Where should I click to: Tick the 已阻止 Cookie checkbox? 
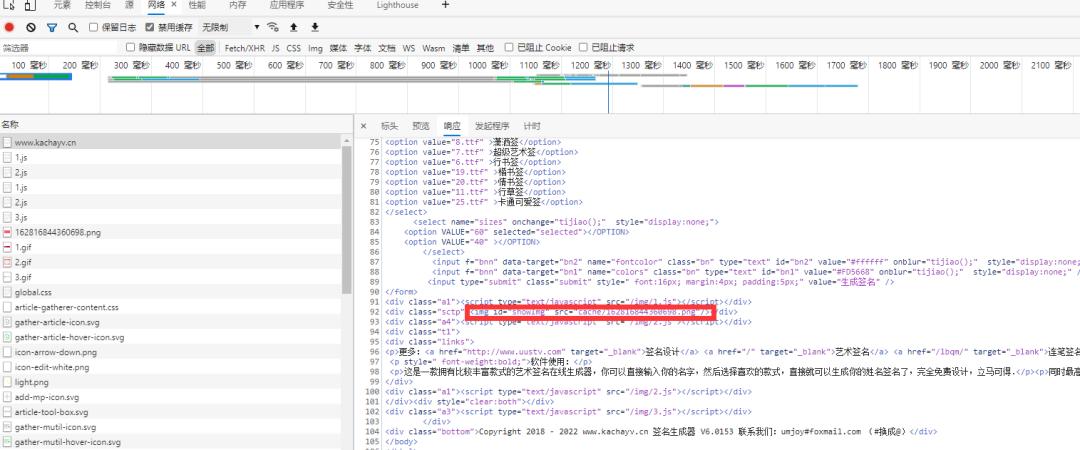coord(509,48)
